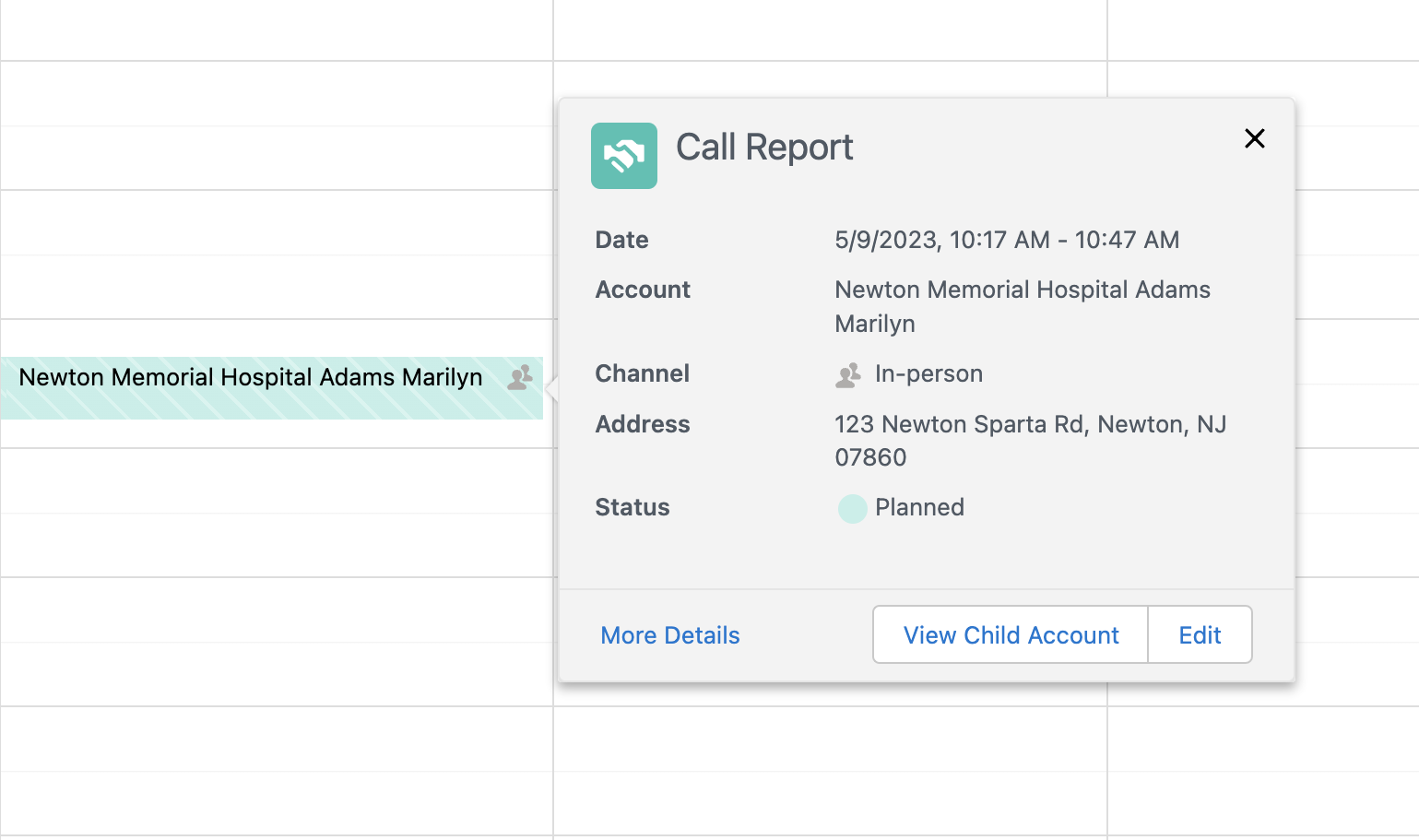Viewport: 1419px width, 840px height.
Task: Click the Address field label
Action: point(642,425)
